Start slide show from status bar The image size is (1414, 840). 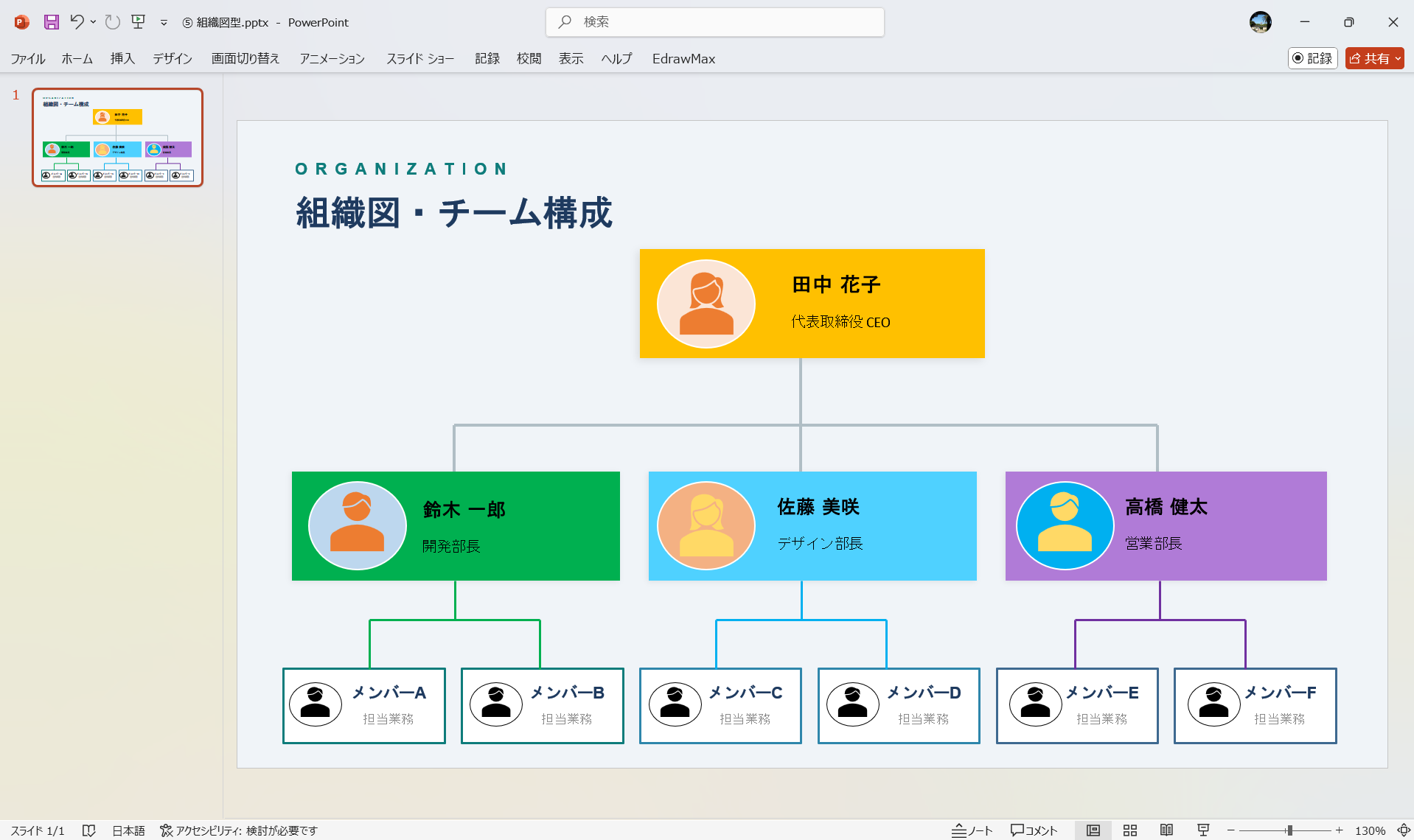(x=1204, y=830)
